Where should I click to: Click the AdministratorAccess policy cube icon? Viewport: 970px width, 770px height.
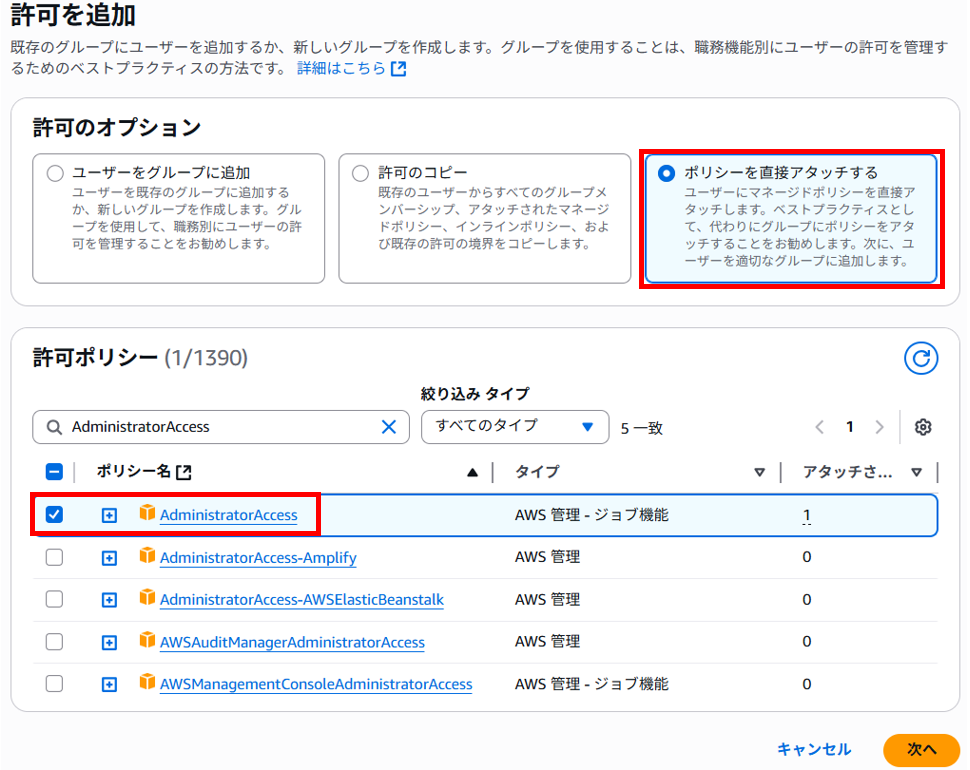pos(147,513)
